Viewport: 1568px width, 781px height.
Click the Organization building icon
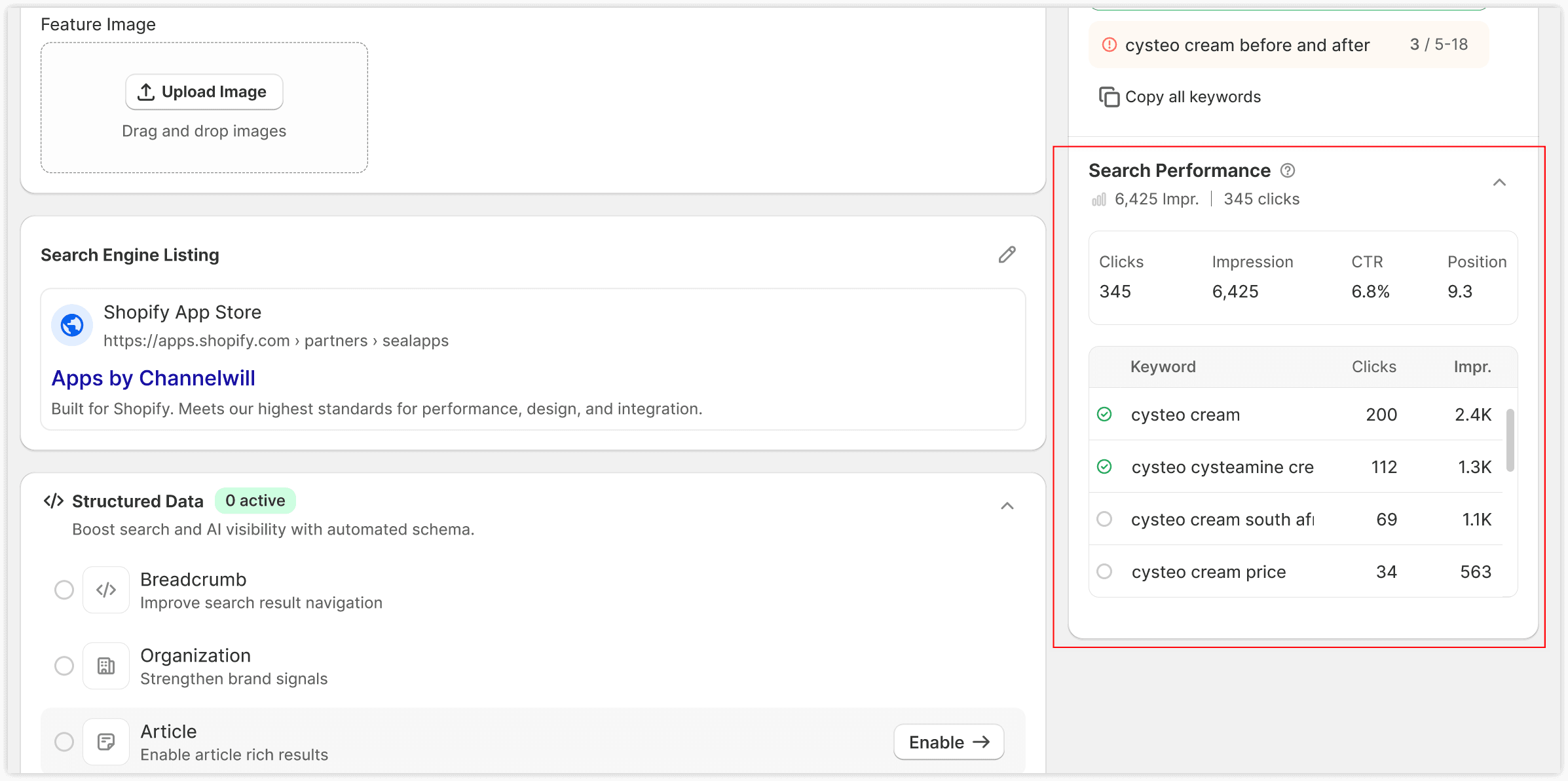(106, 666)
